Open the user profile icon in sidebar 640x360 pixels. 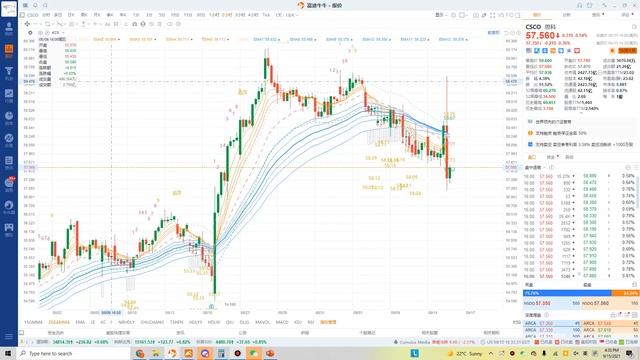9,27
